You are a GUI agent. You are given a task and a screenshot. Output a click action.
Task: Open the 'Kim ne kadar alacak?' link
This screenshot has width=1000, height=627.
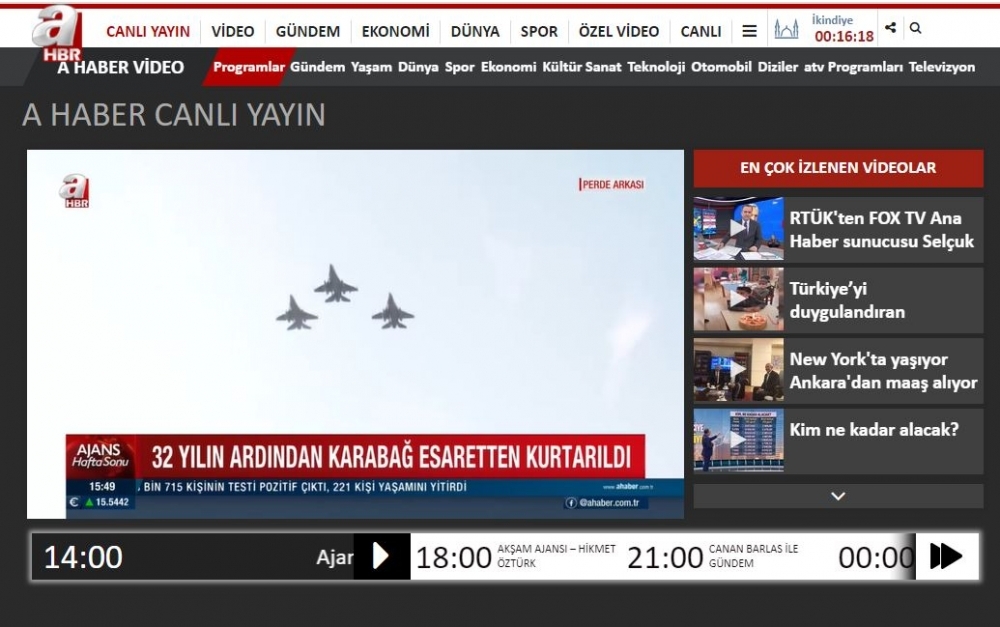[873, 430]
